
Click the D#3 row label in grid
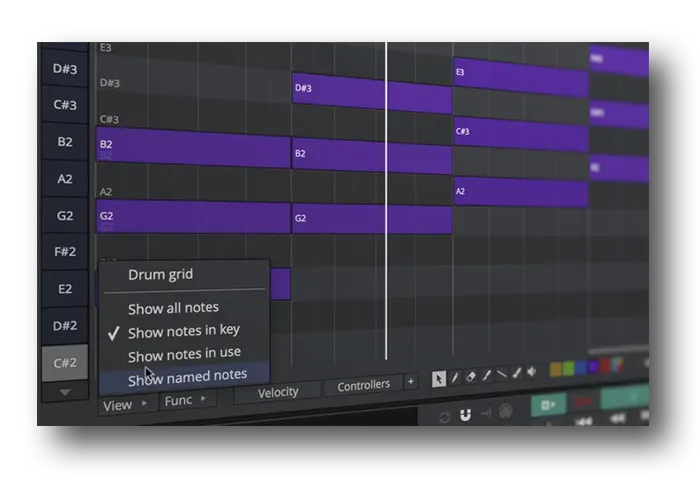click(x=110, y=83)
